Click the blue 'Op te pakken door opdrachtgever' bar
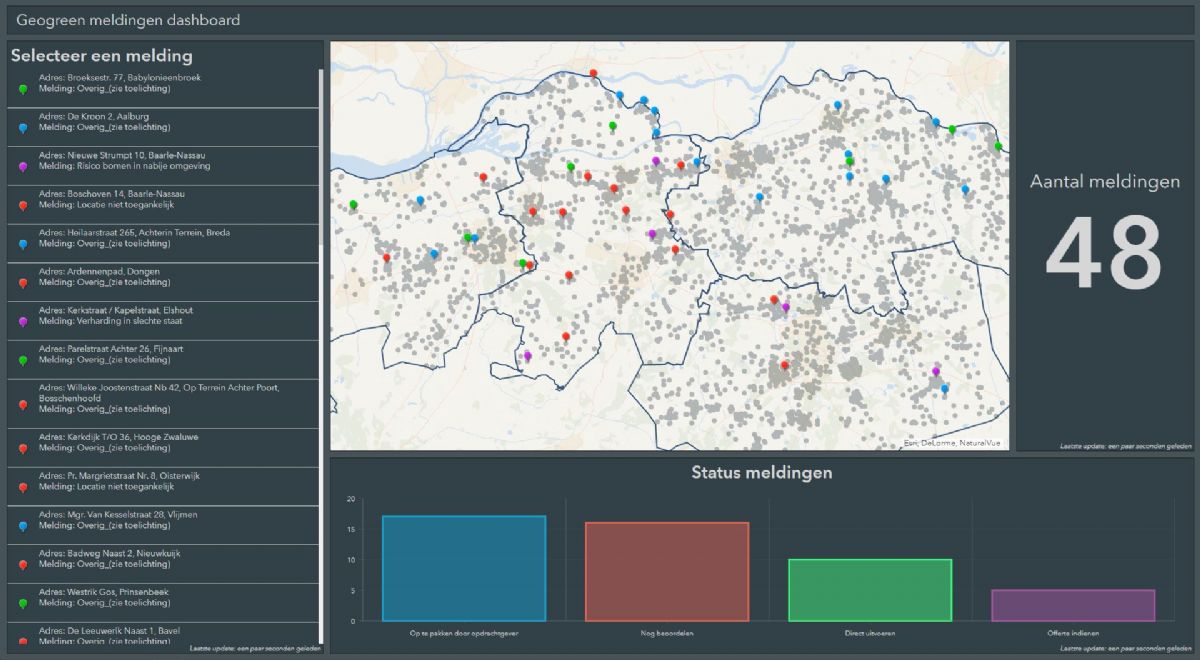The height and width of the screenshot is (660, 1200). (464, 568)
